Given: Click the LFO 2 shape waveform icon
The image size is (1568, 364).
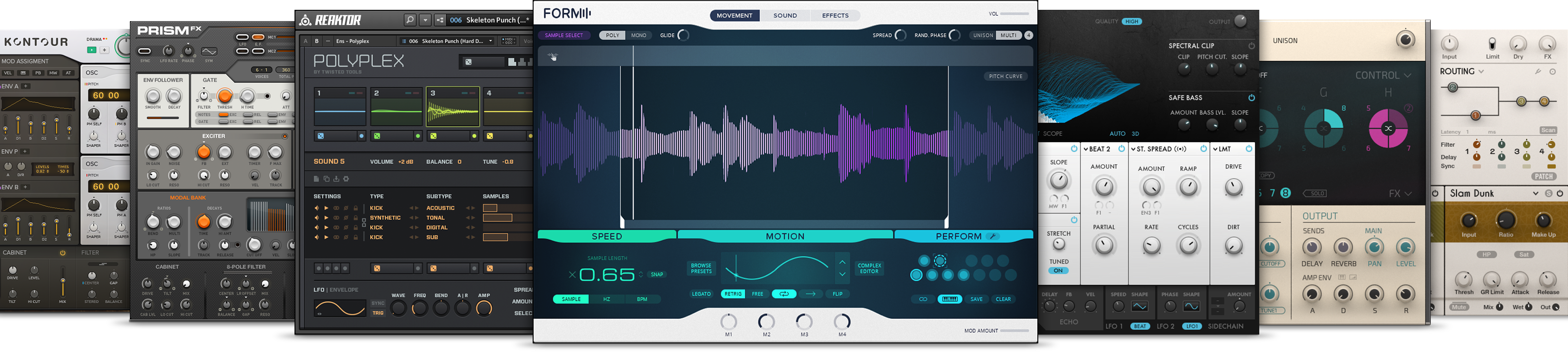Looking at the screenshot, I should coord(1191,307).
